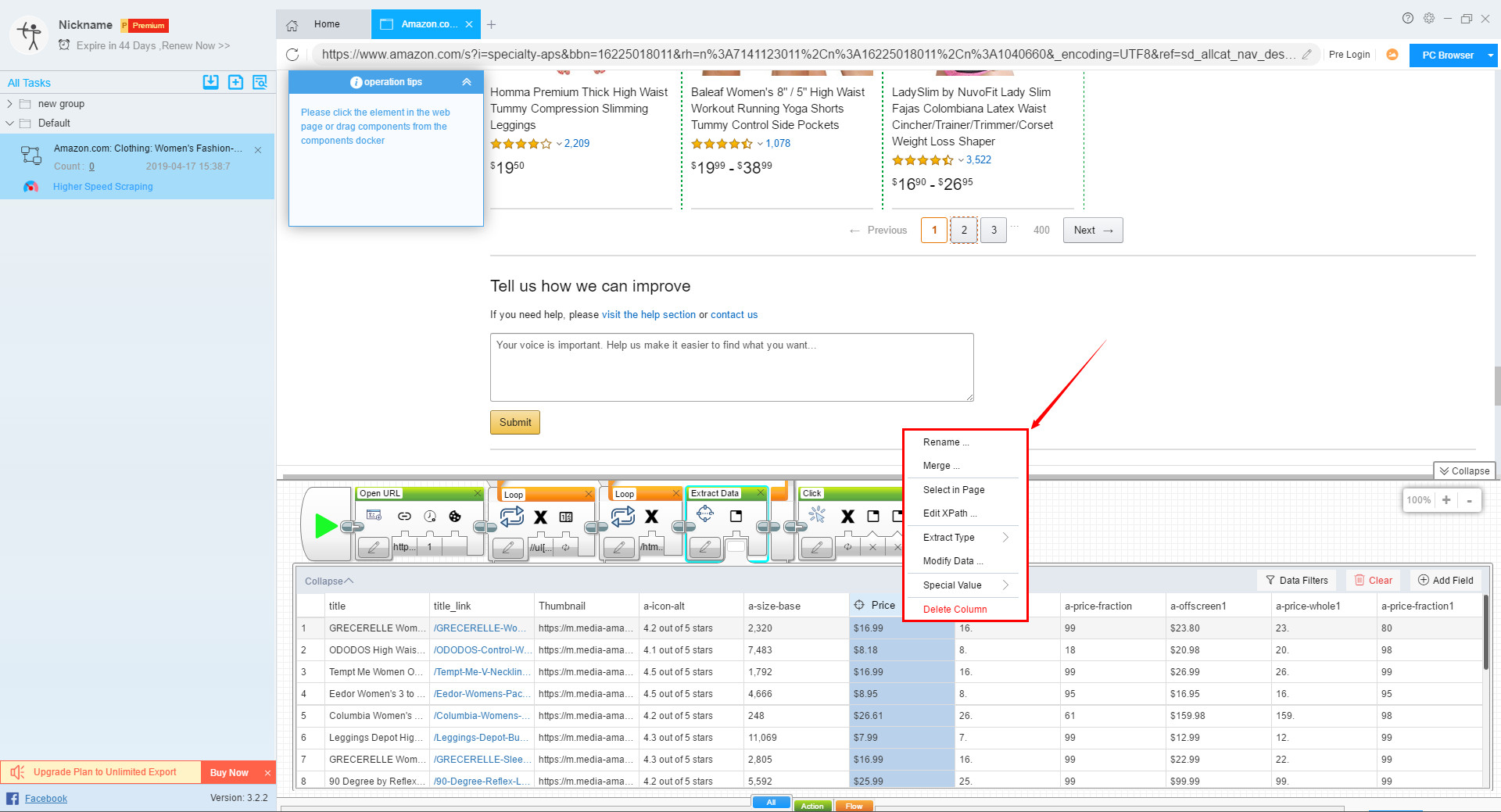Open the PC Browser dropdown arrow
This screenshot has height=812, width=1501.
point(1491,55)
